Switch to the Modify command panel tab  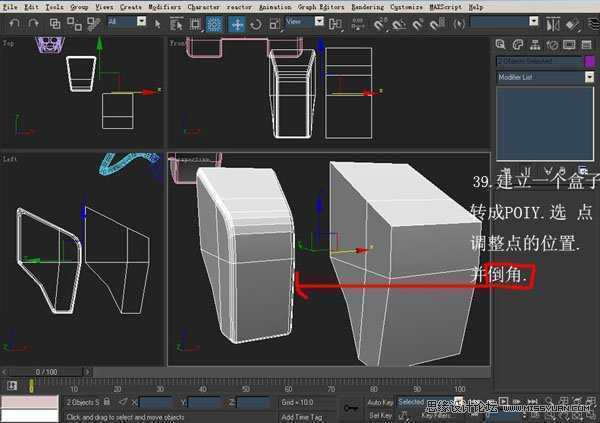point(517,44)
